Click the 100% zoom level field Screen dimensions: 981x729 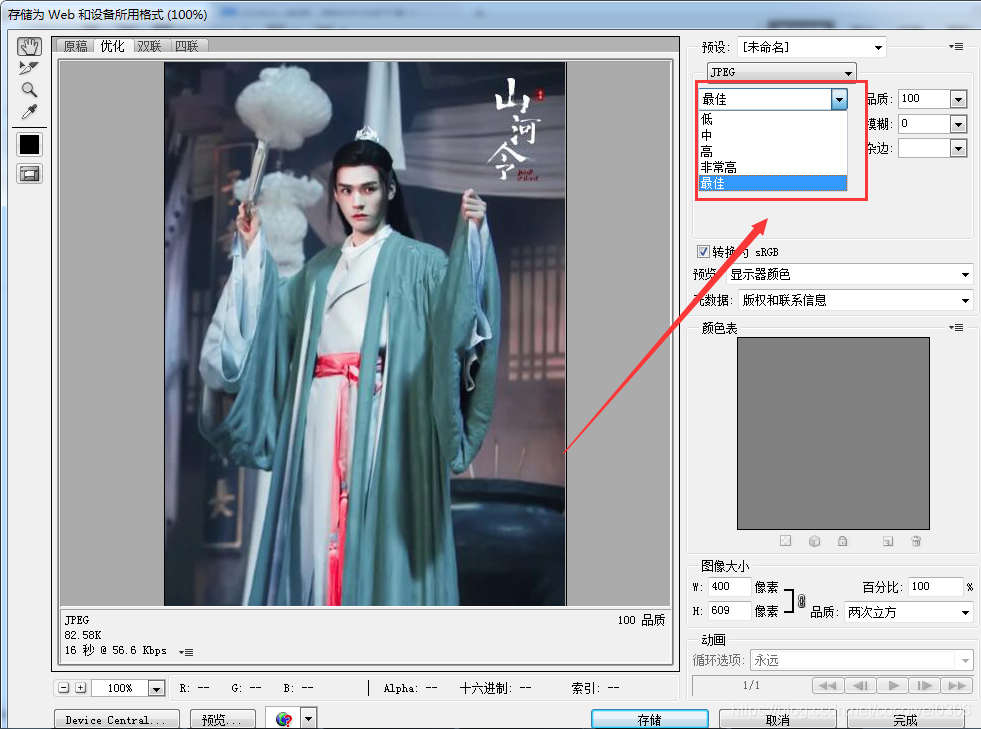pos(119,688)
